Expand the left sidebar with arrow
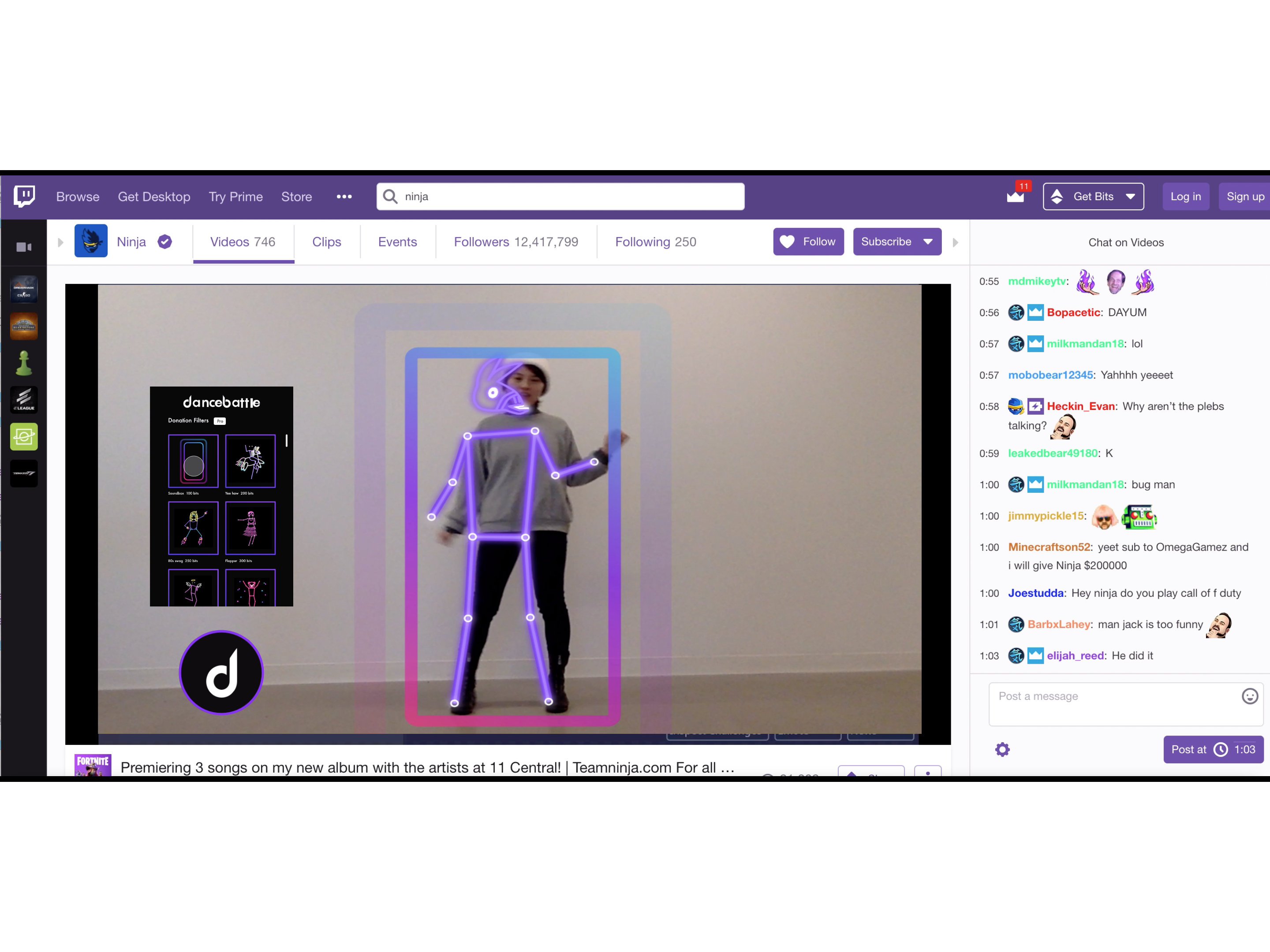Viewport: 1270px width, 952px height. tap(60, 242)
